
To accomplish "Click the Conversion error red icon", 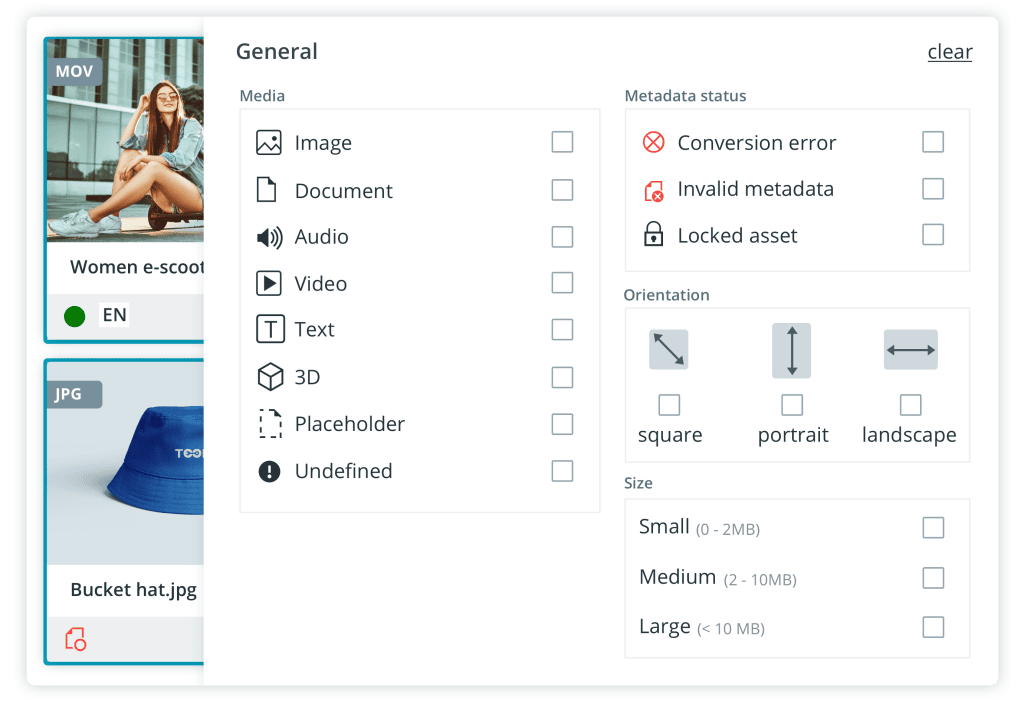I will pyautogui.click(x=653, y=142).
